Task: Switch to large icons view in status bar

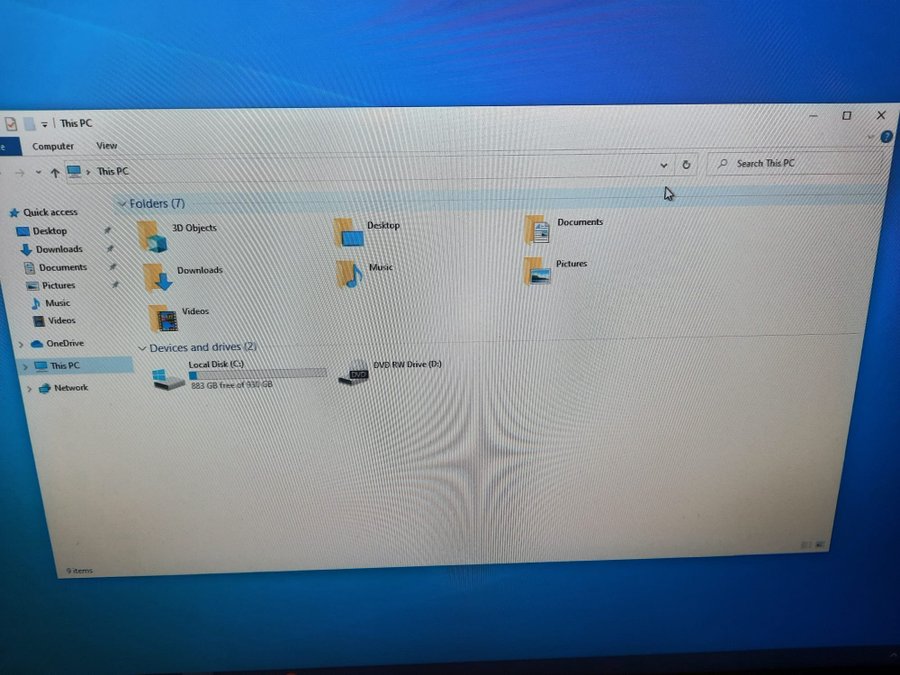Action: 820,545
